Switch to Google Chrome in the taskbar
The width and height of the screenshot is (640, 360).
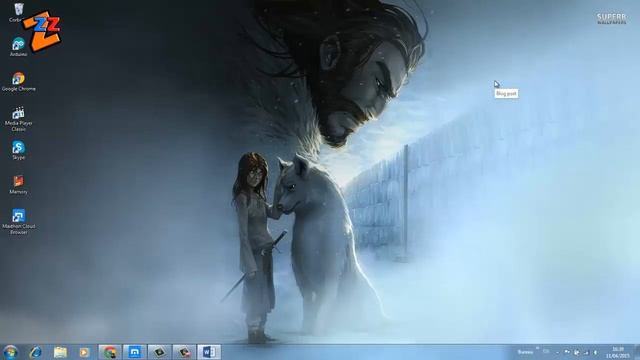pos(110,352)
